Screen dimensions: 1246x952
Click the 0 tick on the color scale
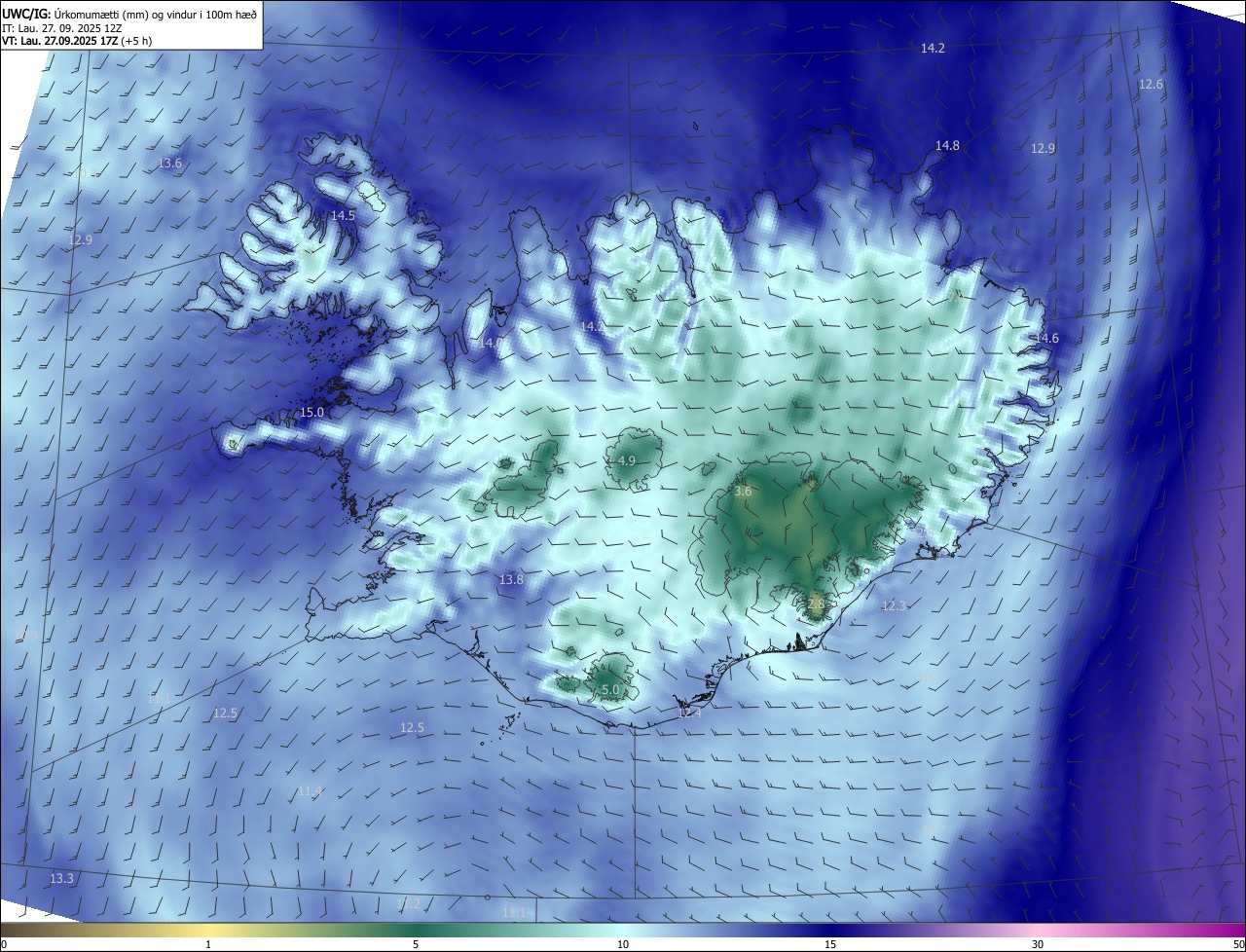click(4, 944)
